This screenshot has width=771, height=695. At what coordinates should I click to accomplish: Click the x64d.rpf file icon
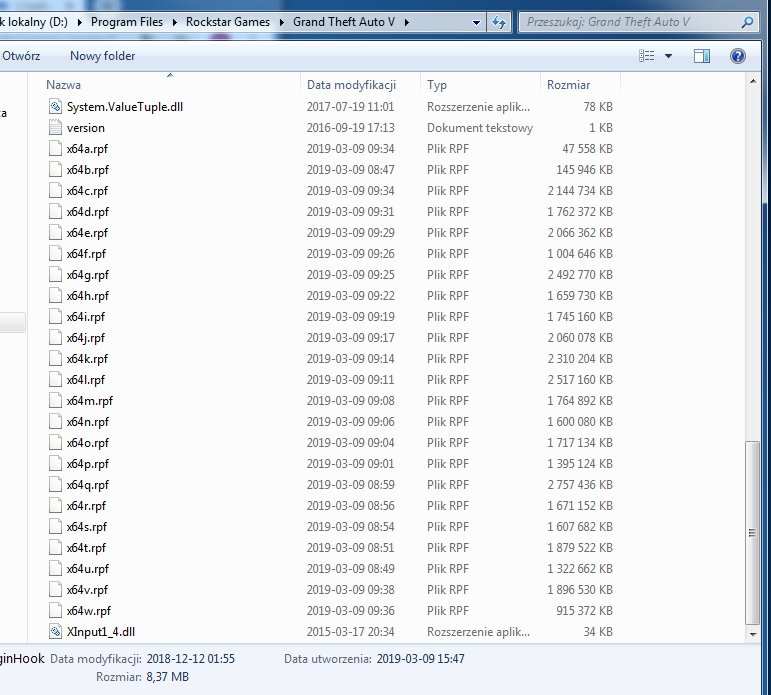pyautogui.click(x=56, y=212)
